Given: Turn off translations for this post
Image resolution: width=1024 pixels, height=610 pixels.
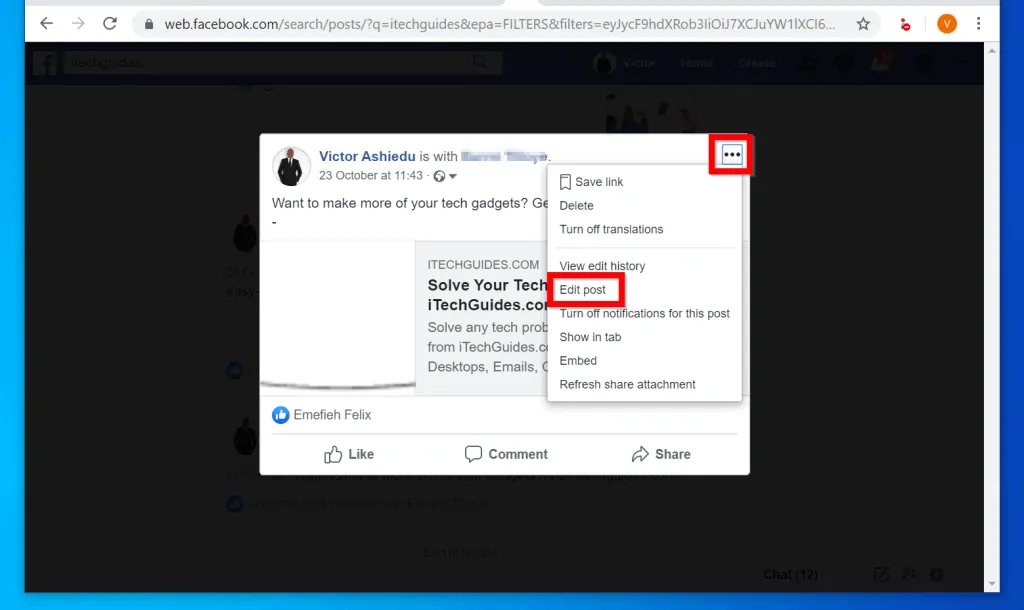Looking at the screenshot, I should 611,229.
